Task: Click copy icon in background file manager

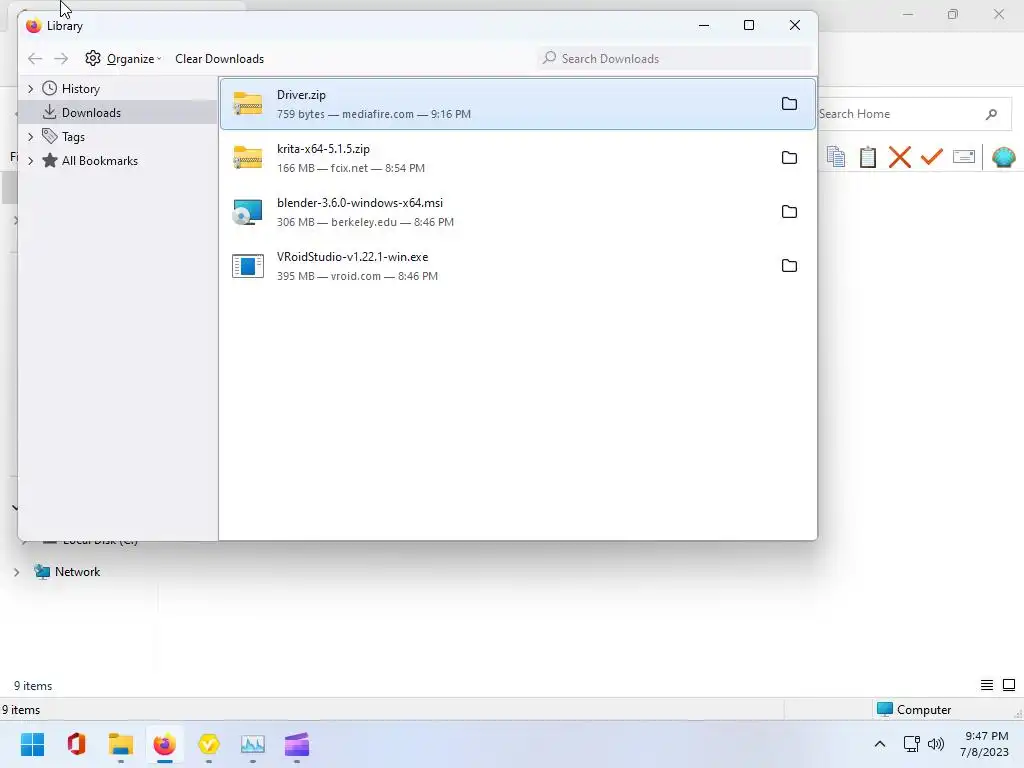Action: coord(835,157)
